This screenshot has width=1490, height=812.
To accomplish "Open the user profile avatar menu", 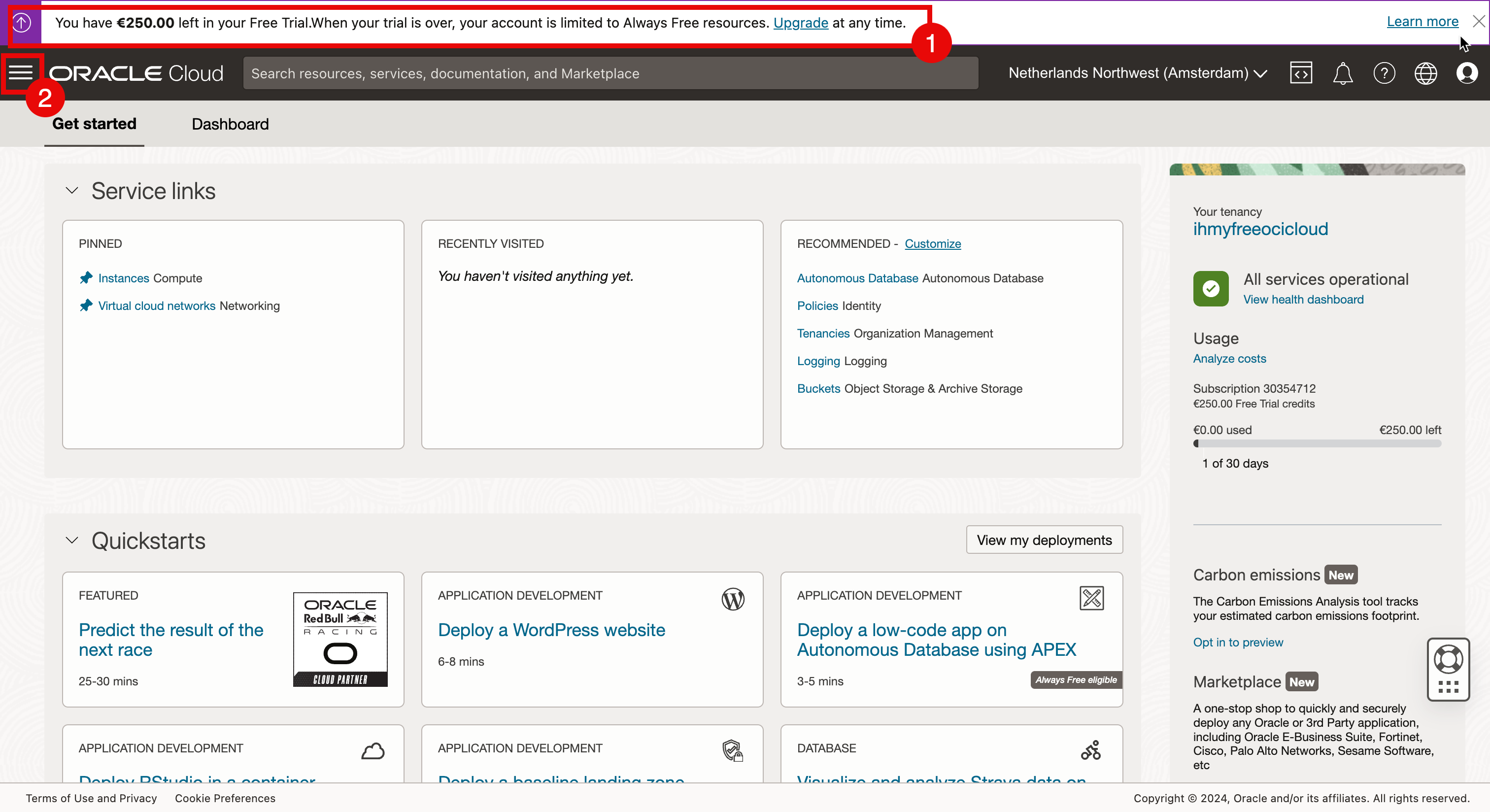I will (1466, 73).
